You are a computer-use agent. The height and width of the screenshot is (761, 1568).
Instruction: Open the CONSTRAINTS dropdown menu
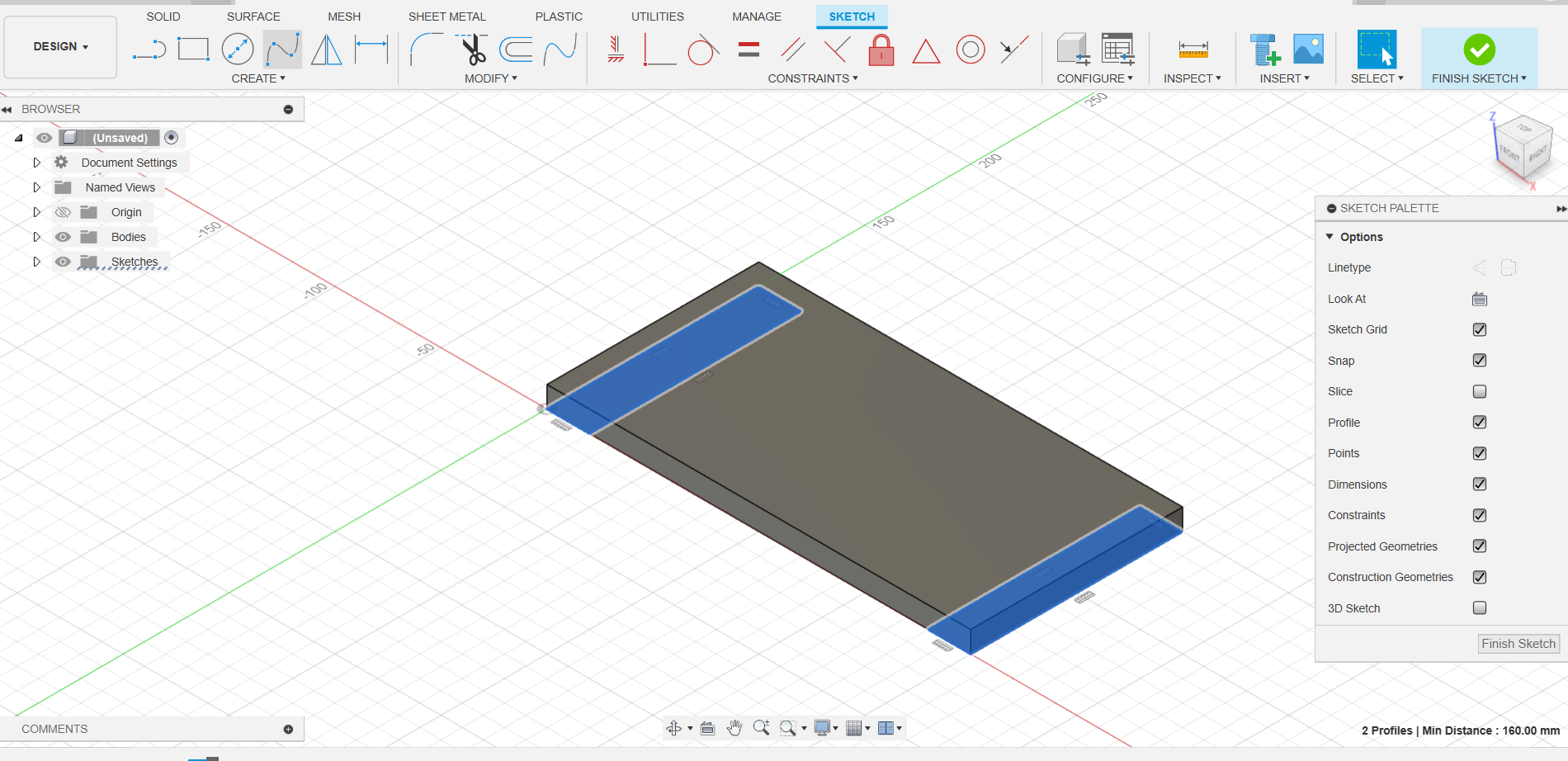tap(813, 78)
